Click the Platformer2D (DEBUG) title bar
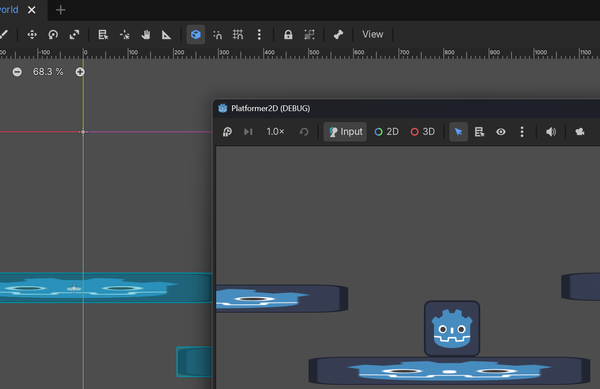This screenshot has width=600, height=389. point(407,108)
